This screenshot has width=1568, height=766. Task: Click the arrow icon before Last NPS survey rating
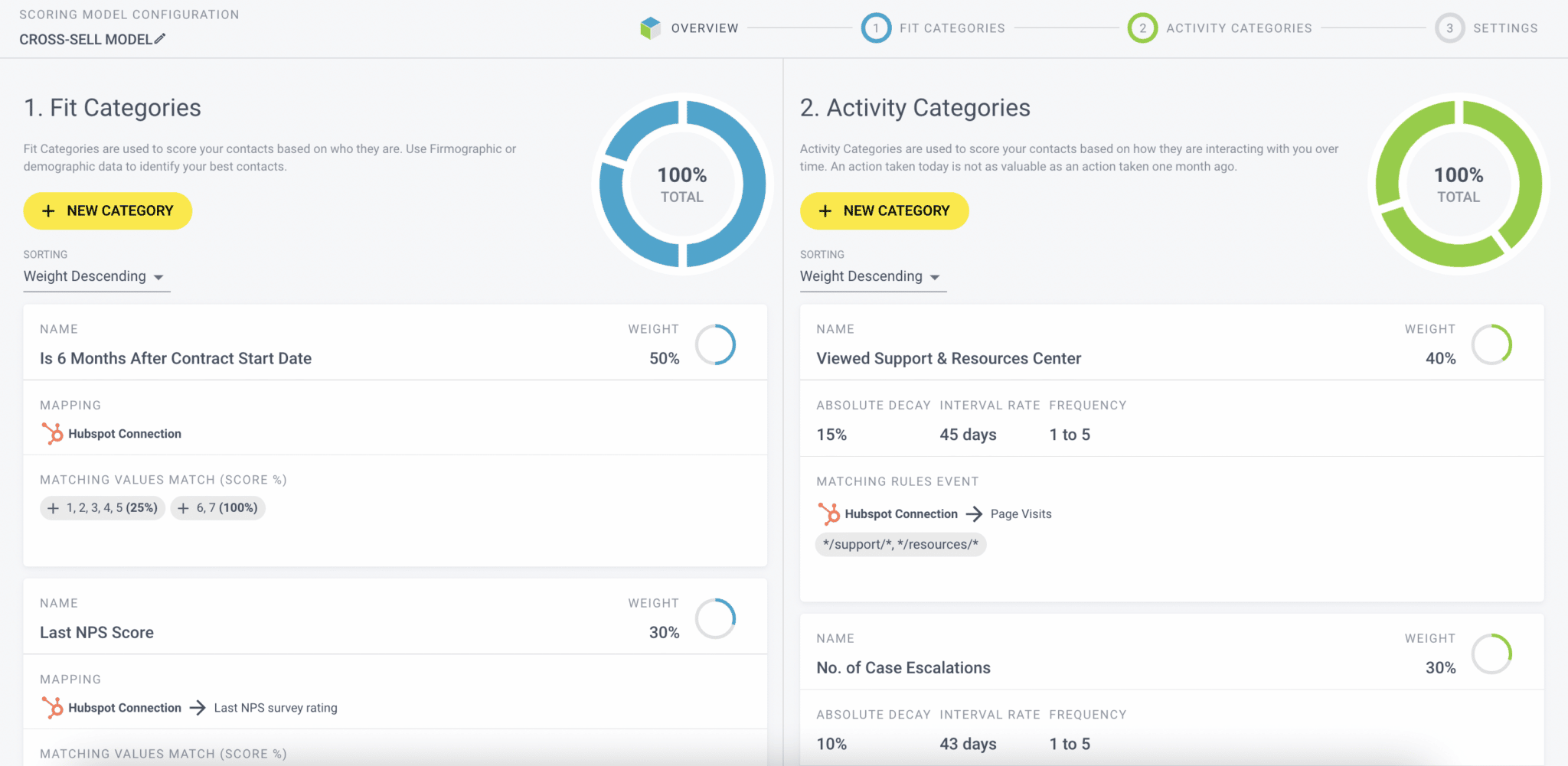(x=198, y=708)
